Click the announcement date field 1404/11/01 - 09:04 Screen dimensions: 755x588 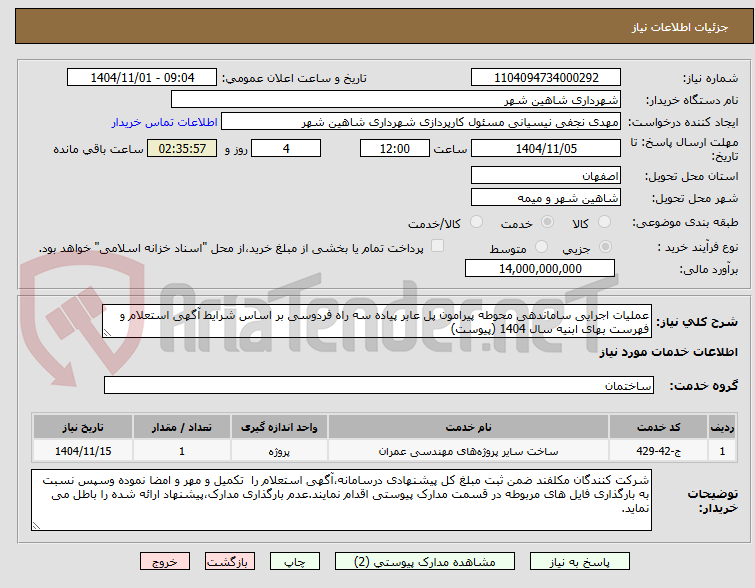pyautogui.click(x=142, y=78)
